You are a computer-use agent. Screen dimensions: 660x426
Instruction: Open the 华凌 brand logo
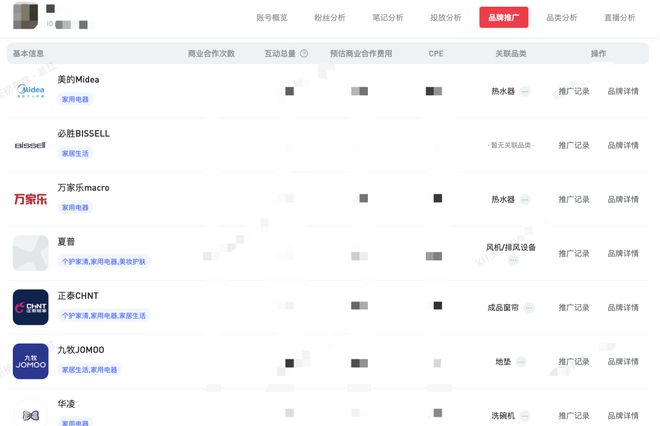point(30,415)
